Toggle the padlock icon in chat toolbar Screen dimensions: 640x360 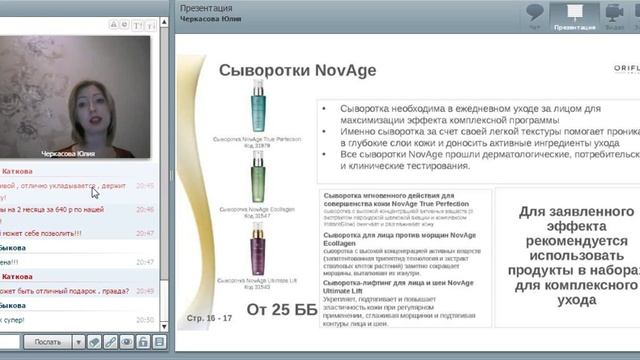click(x=143, y=342)
